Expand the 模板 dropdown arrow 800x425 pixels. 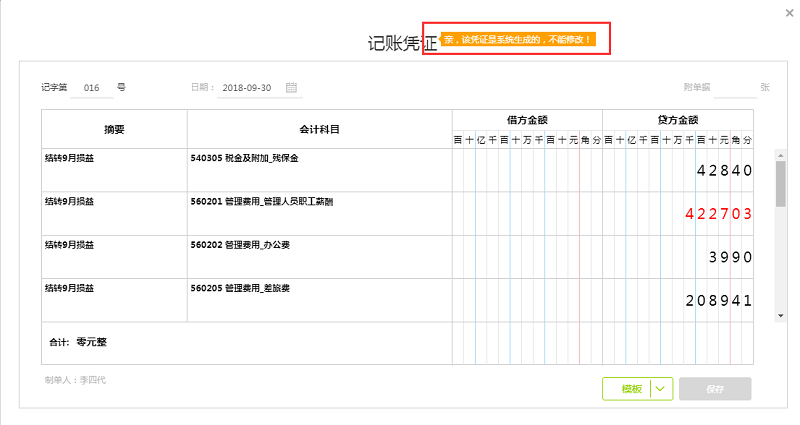662,389
